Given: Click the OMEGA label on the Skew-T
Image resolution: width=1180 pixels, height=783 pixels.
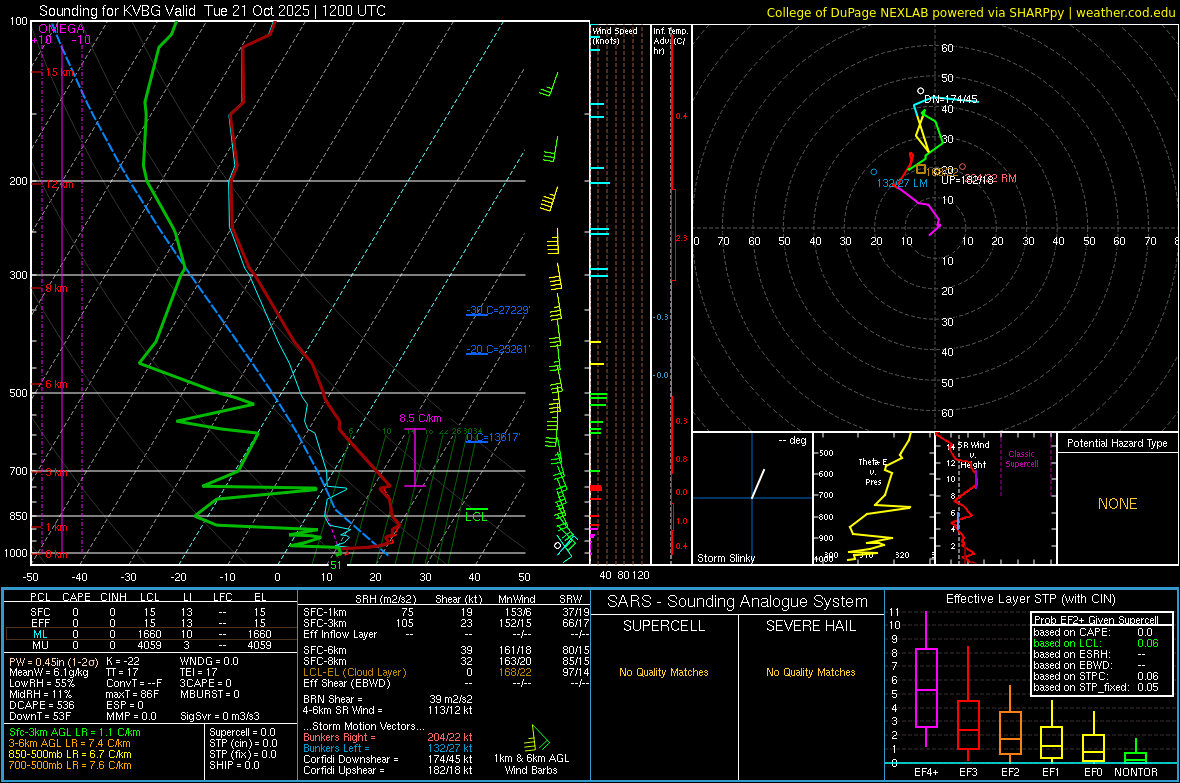Looking at the screenshot, I should [x=62, y=29].
